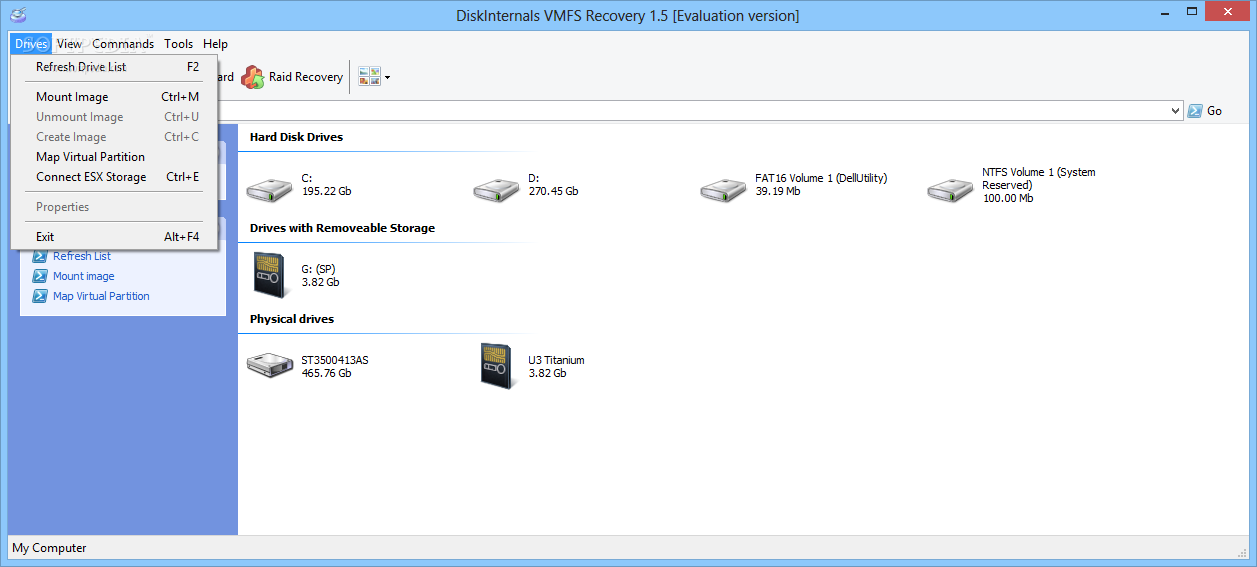This screenshot has width=1257, height=567.
Task: Expand the address bar dropdown
Action: [1175, 111]
